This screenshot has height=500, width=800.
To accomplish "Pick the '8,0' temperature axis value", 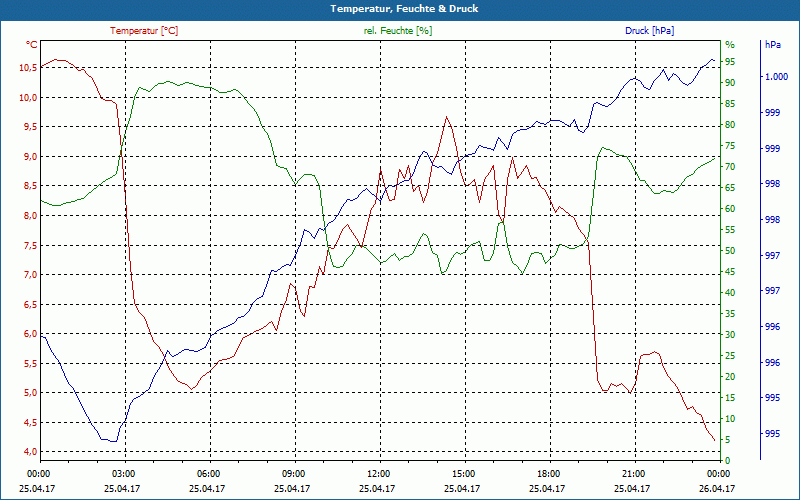I will point(31,216).
